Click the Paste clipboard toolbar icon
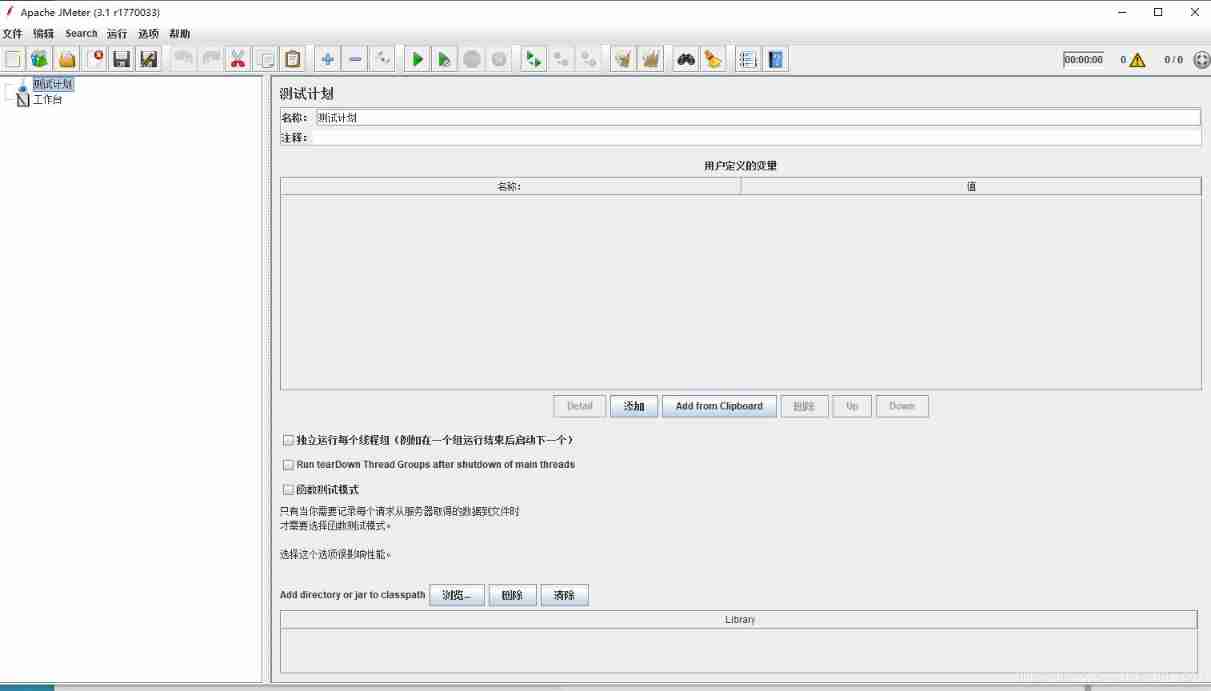 (292, 59)
